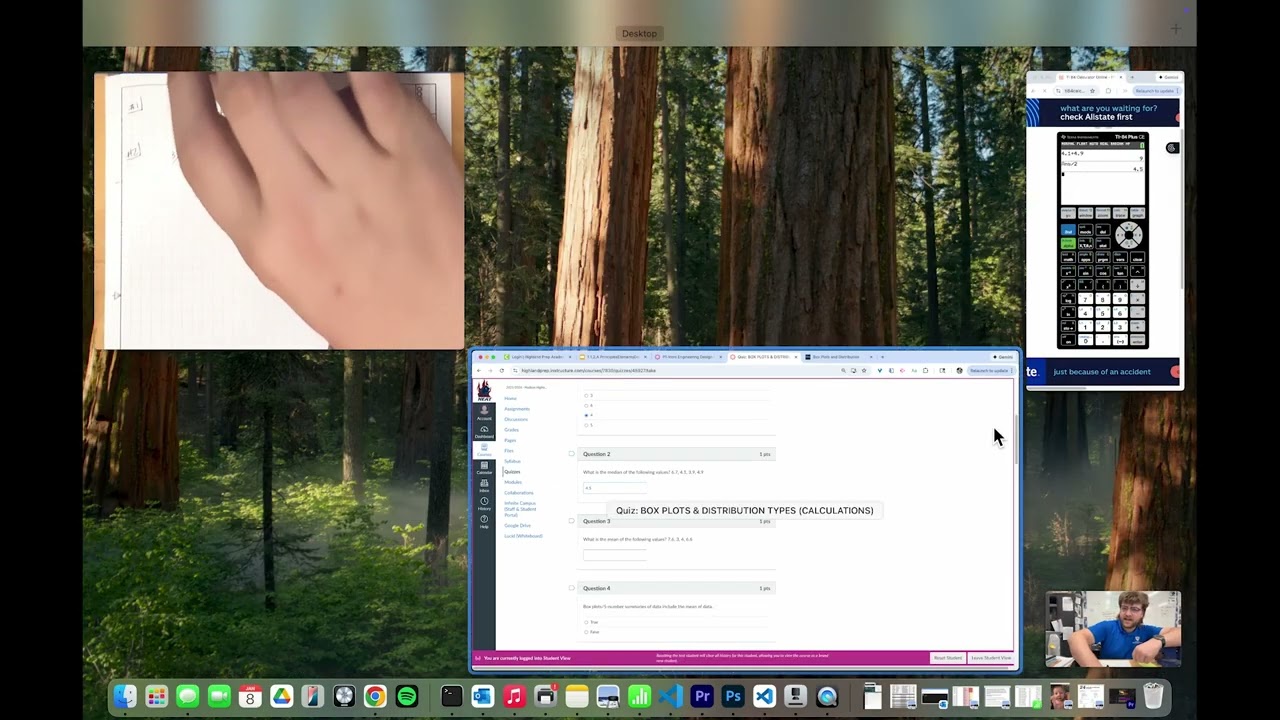
Task: Click the webcam video thumbnail
Action: 1113,629
